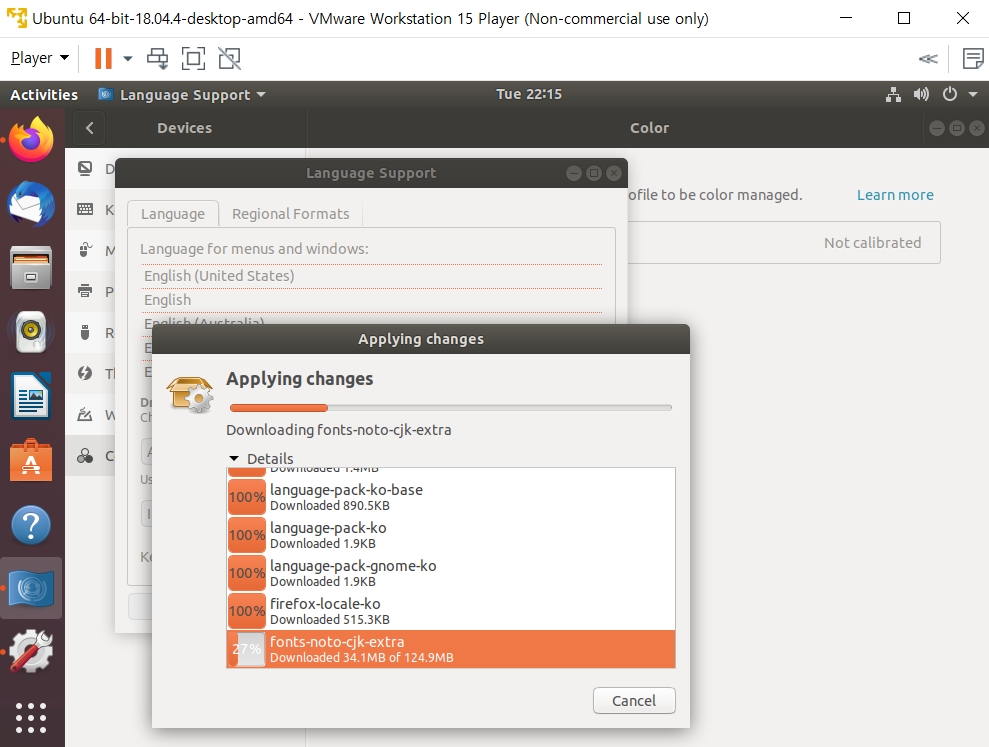Select the English language entry
The height and width of the screenshot is (747, 989).
coord(372,300)
